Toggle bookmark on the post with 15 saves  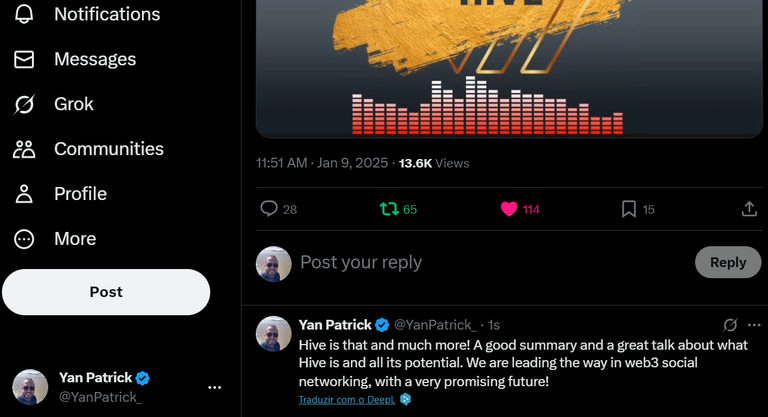click(x=629, y=209)
